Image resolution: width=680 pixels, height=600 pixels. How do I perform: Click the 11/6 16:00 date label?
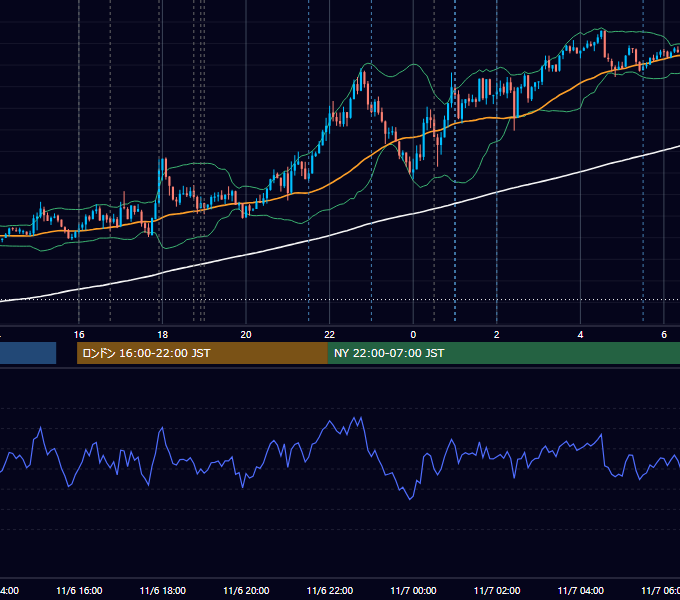[79, 590]
